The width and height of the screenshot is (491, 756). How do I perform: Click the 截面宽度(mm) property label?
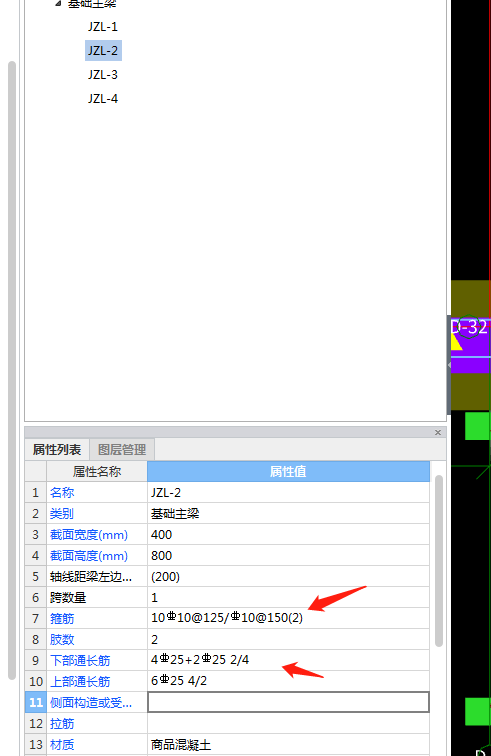pyautogui.click(x=89, y=535)
